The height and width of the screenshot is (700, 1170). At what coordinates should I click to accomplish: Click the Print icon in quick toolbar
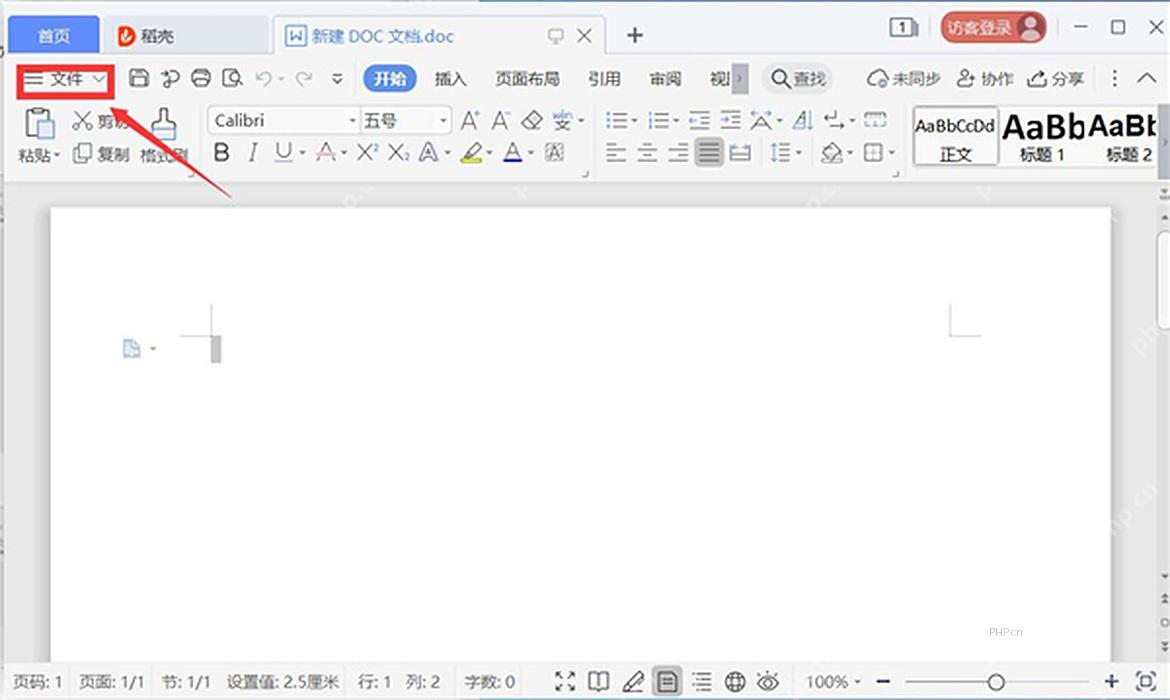pos(201,78)
